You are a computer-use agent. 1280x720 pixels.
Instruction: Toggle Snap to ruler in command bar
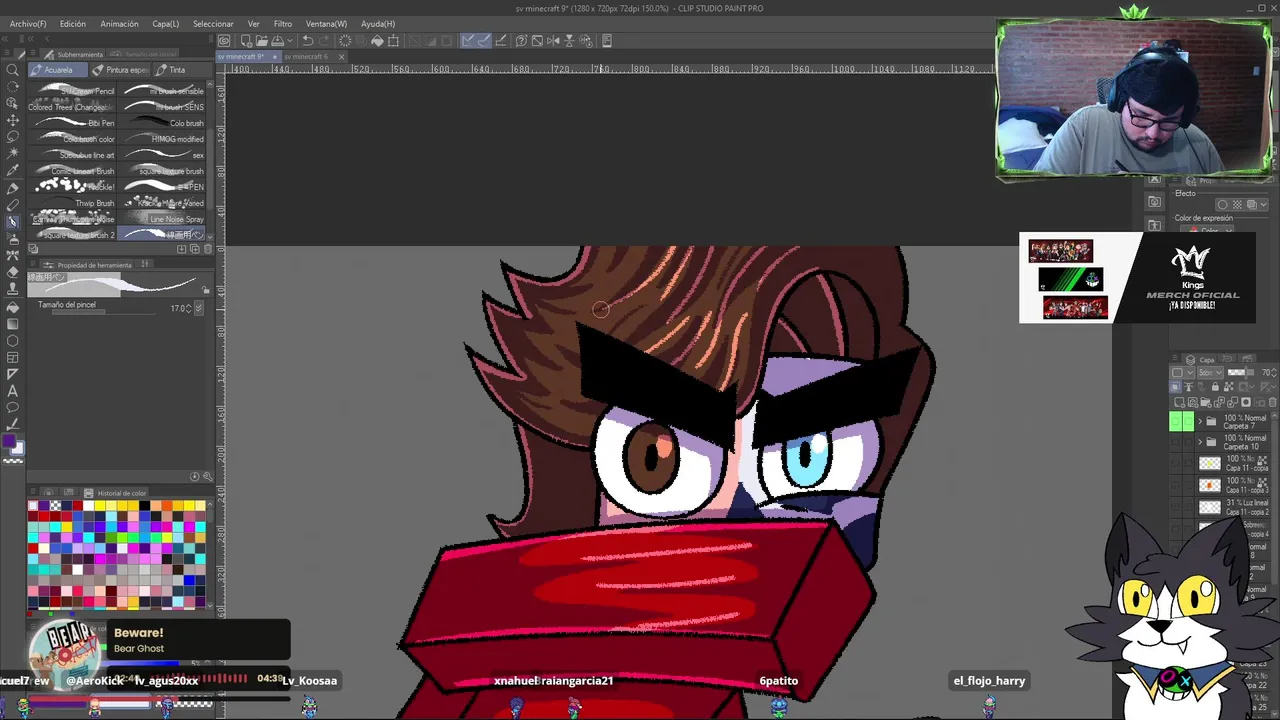tap(467, 41)
